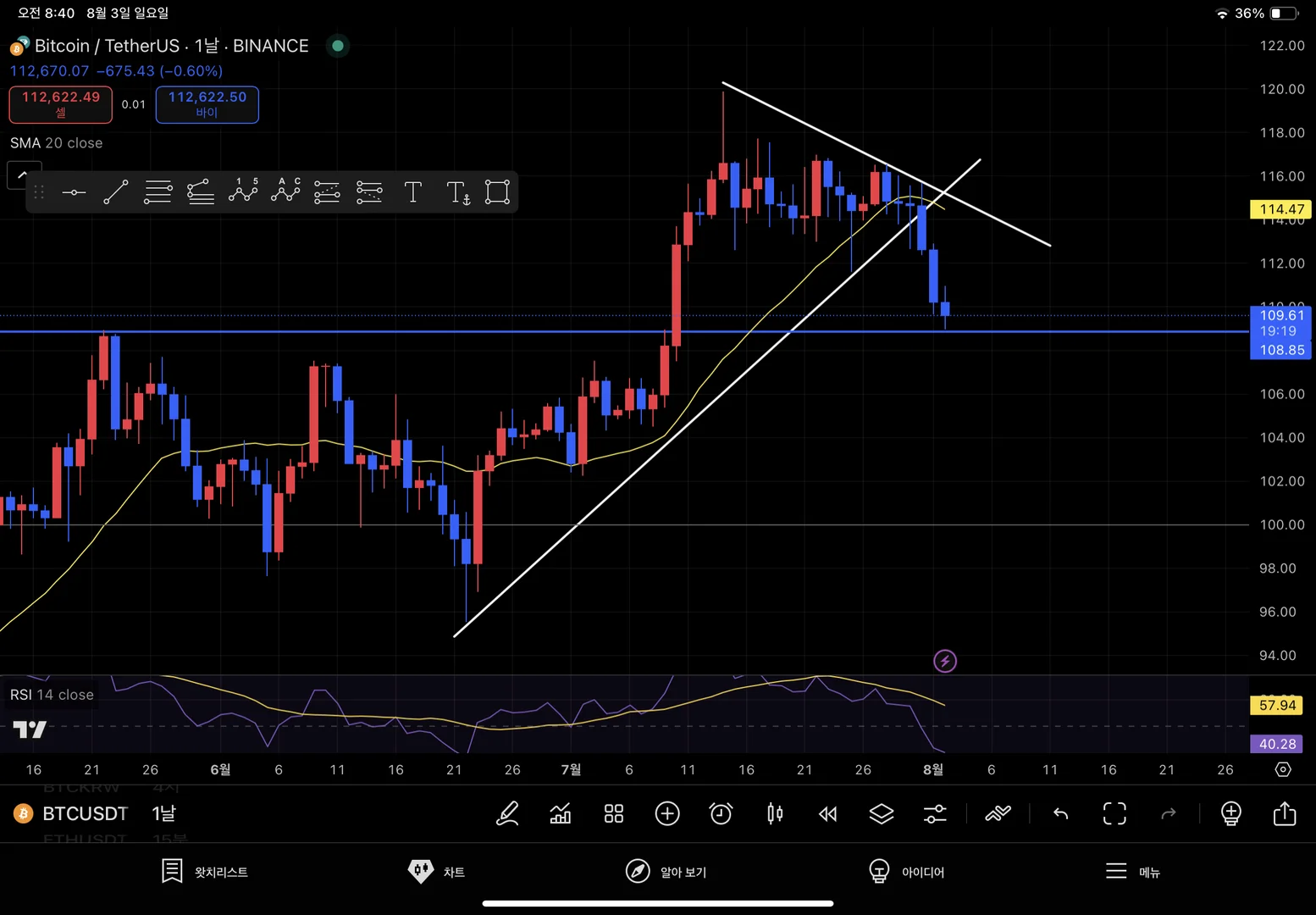This screenshot has width=1316, height=915.
Task: Tap the blue 바이 buy button
Action: [207, 105]
